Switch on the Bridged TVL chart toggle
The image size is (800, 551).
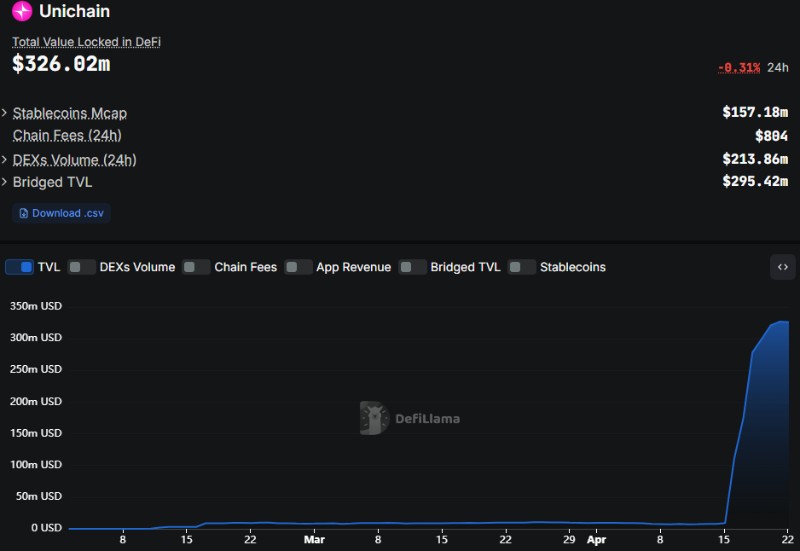click(412, 267)
